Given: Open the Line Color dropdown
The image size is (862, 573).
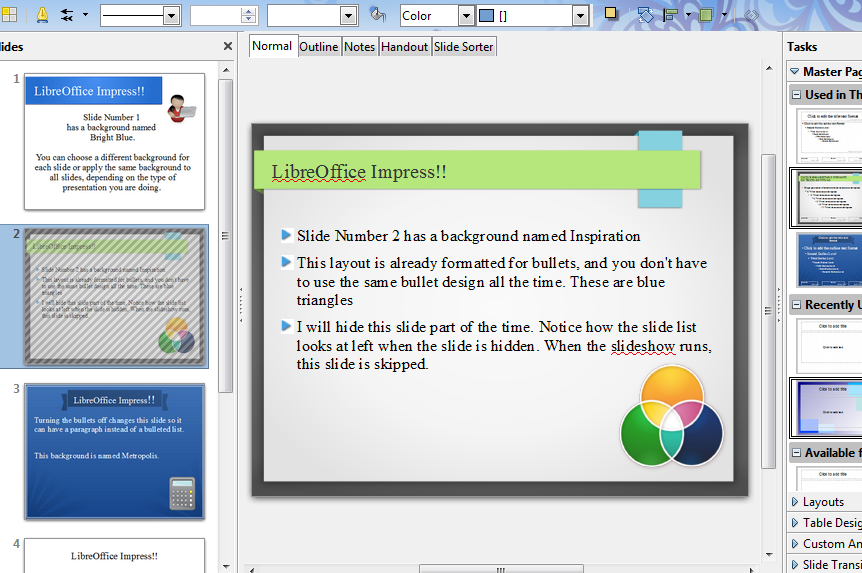Looking at the screenshot, I should [349, 16].
